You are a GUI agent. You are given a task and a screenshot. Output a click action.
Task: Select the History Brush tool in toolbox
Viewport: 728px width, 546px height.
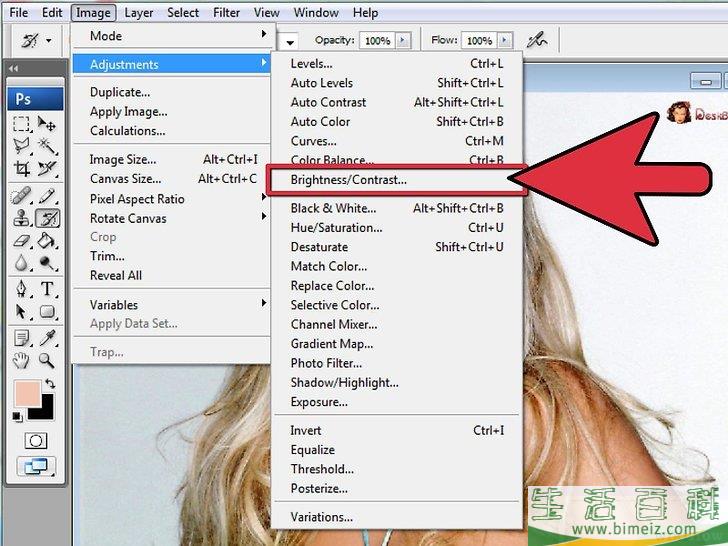coord(47,218)
